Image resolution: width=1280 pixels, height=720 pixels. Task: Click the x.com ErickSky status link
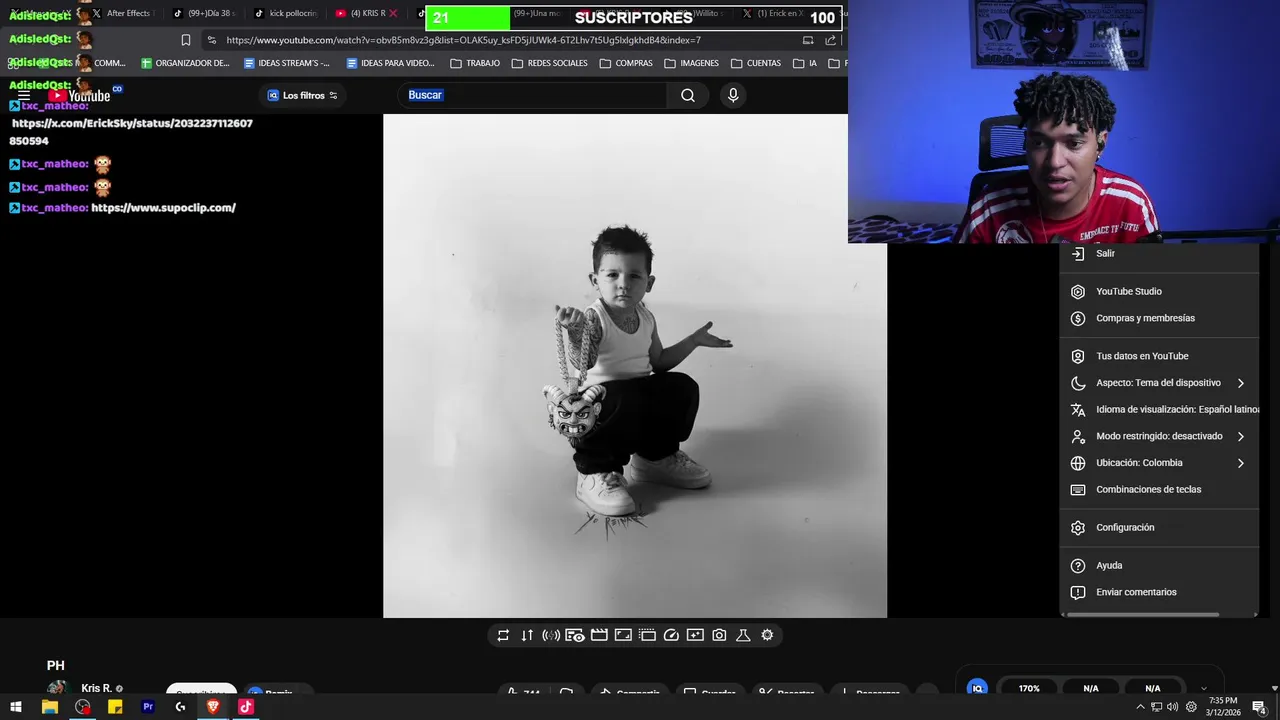[x=131, y=132]
